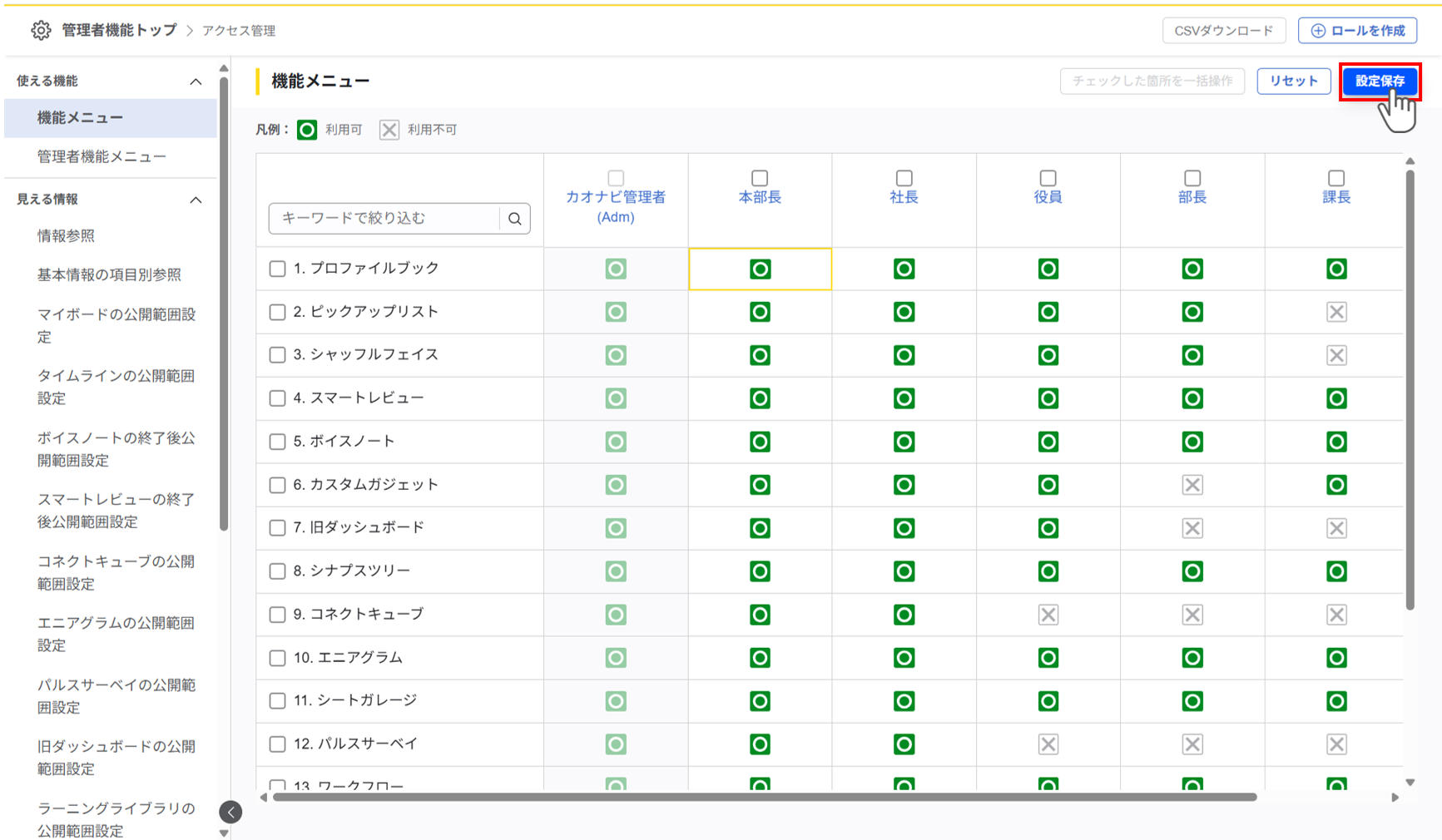The image size is (1442, 840).
Task: Check the プロファイルブック row checkbox
Action: pos(277,269)
